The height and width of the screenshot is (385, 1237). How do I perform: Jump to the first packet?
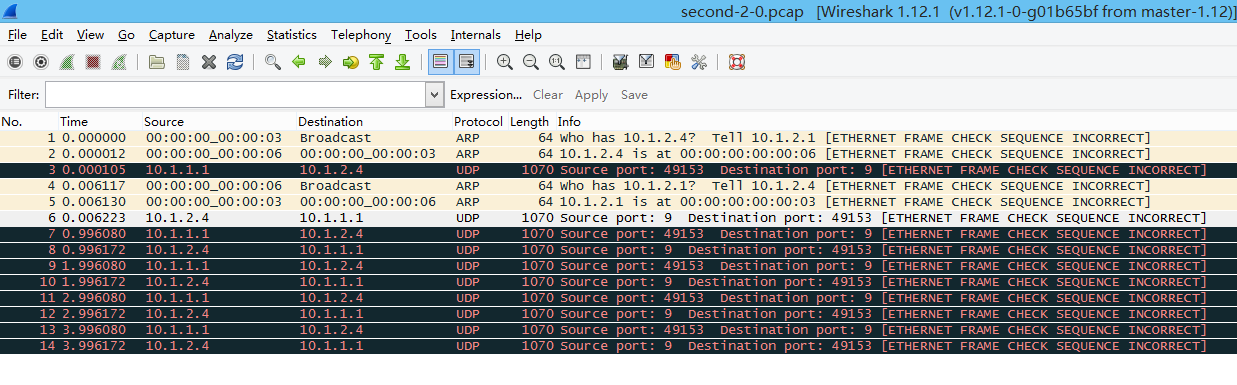tap(377, 62)
